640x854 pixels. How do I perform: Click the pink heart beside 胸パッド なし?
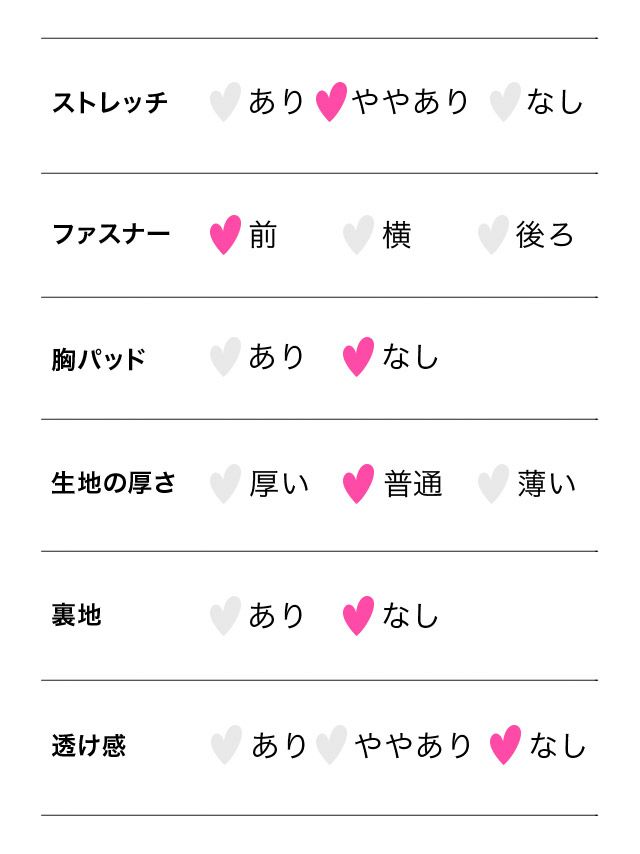pyautogui.click(x=358, y=357)
